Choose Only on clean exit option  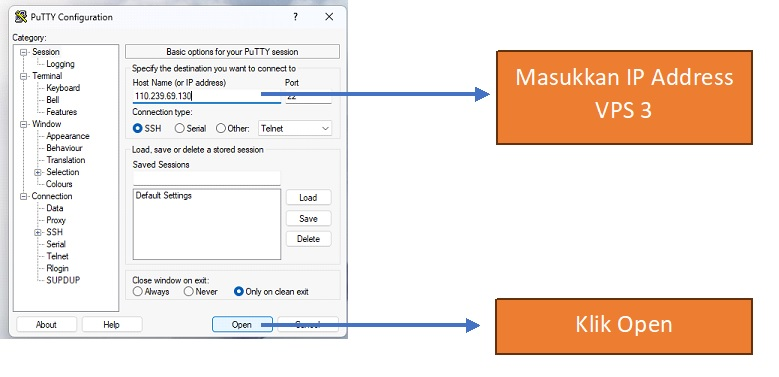(238, 292)
